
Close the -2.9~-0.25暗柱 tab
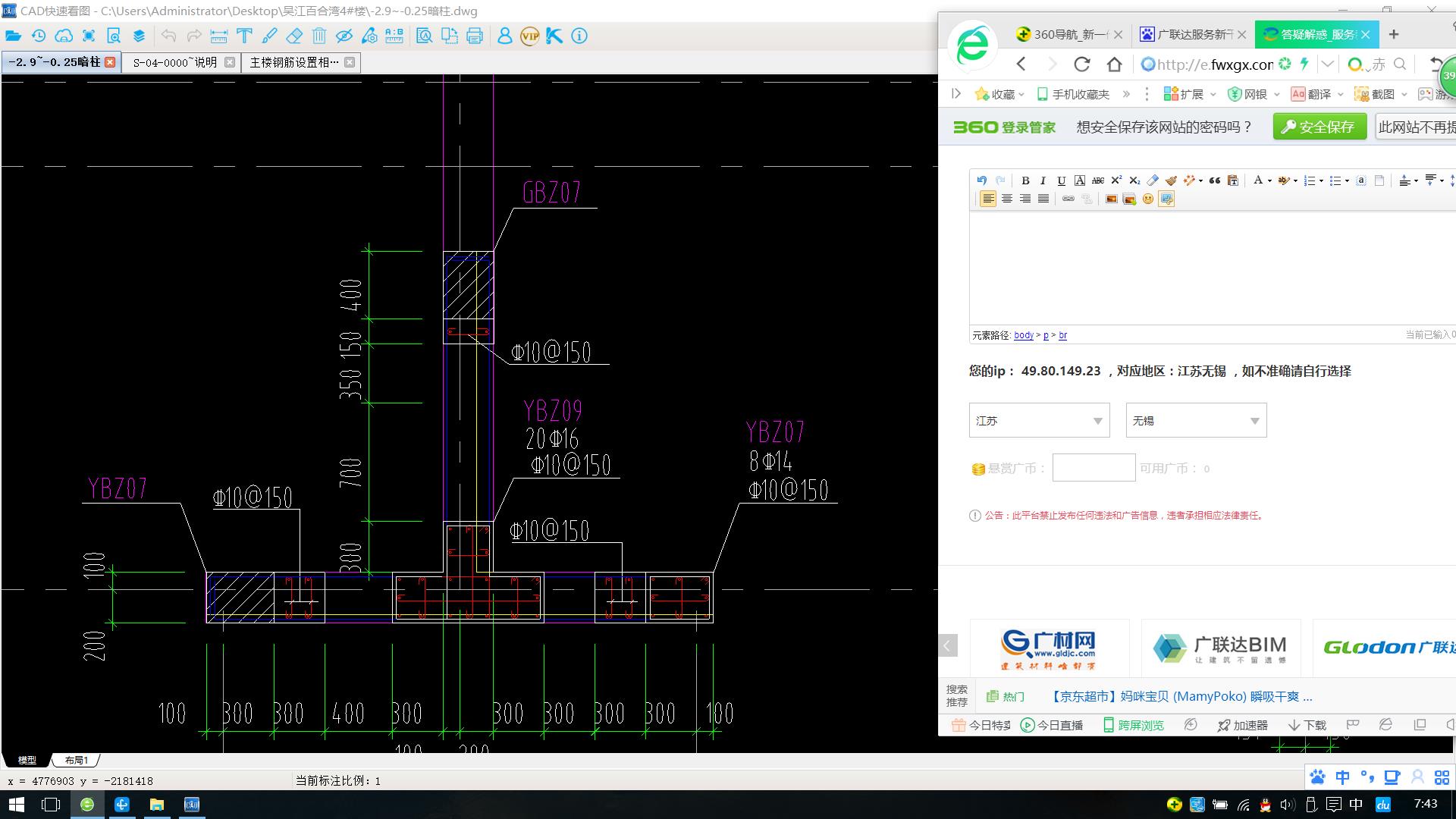111,62
